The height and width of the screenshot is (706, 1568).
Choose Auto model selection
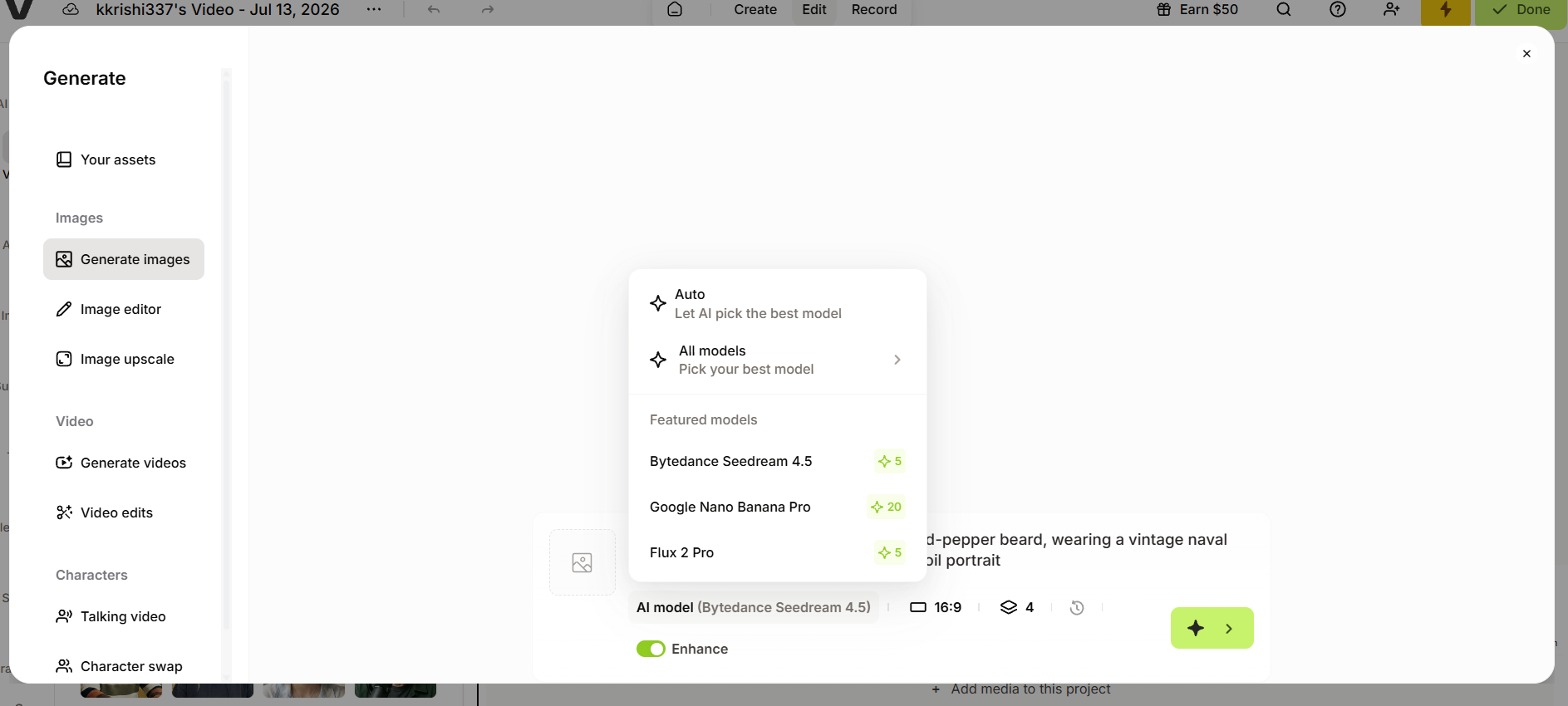click(x=777, y=304)
